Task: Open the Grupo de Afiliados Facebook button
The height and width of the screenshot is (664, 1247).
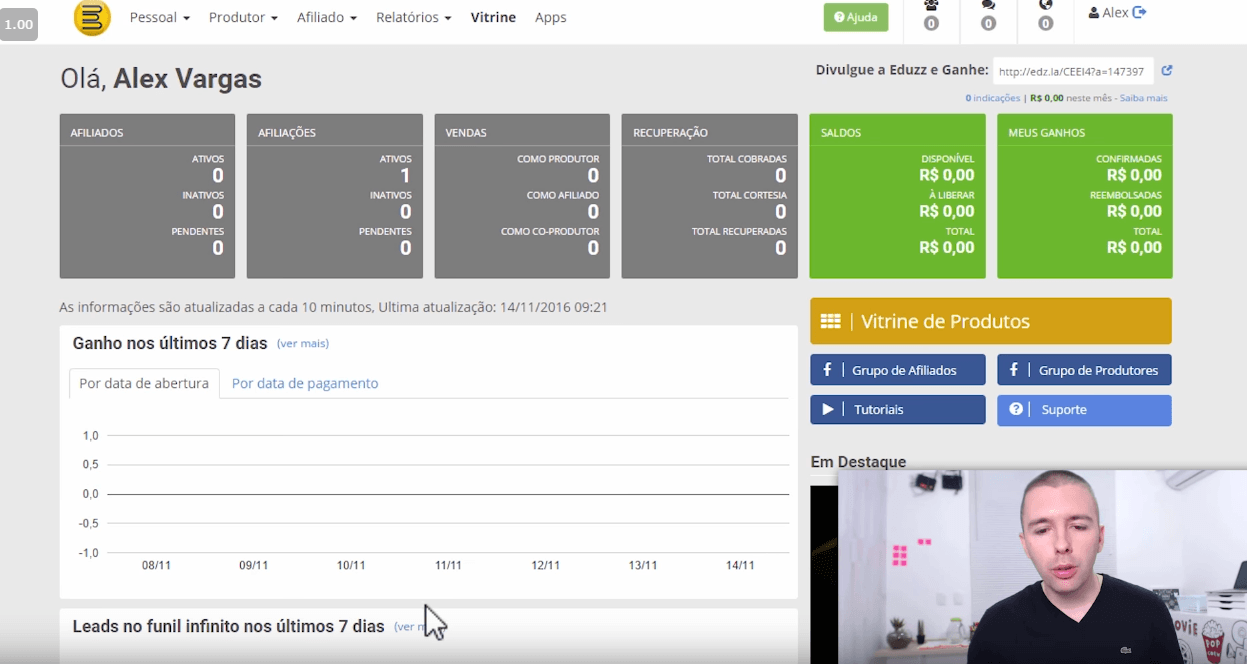Action: tap(898, 370)
